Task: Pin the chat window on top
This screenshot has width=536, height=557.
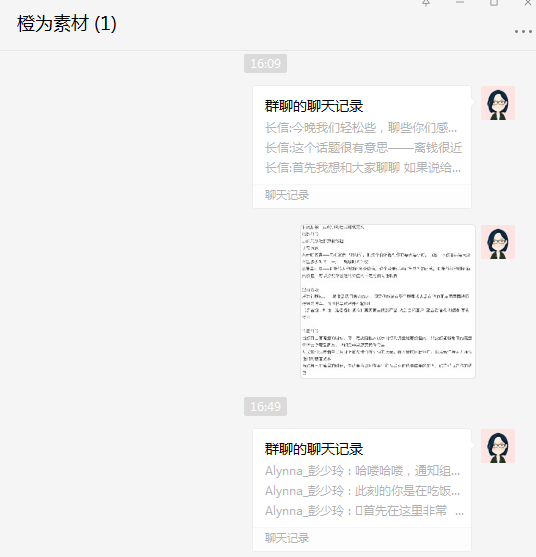Action: click(426, 3)
